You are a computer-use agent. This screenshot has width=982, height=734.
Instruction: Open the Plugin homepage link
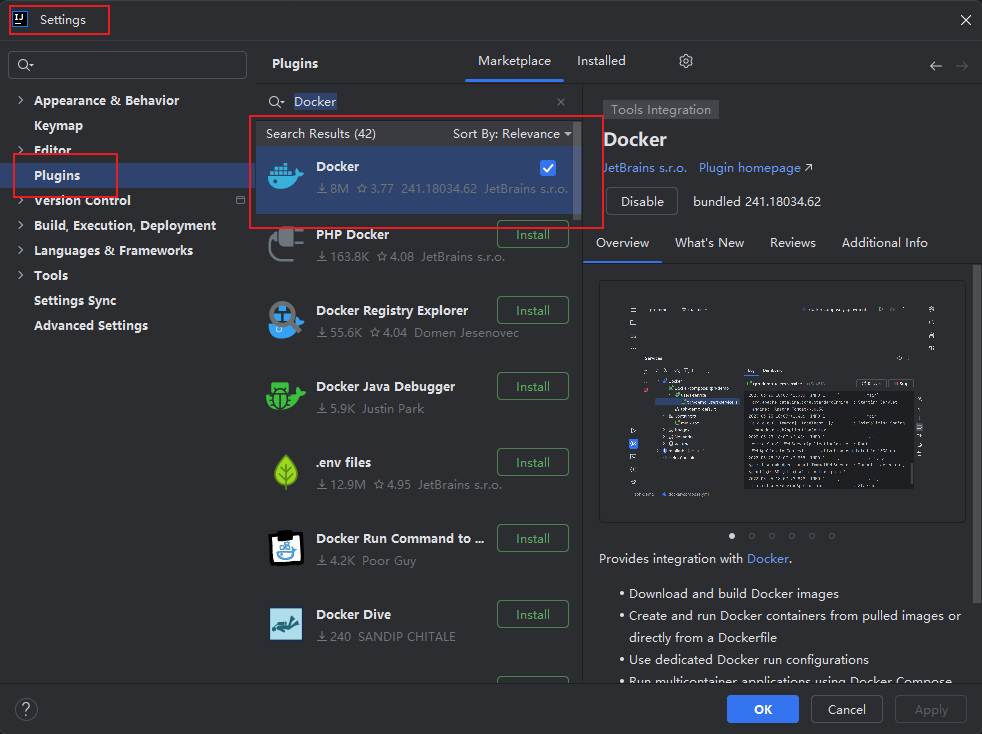click(x=755, y=168)
